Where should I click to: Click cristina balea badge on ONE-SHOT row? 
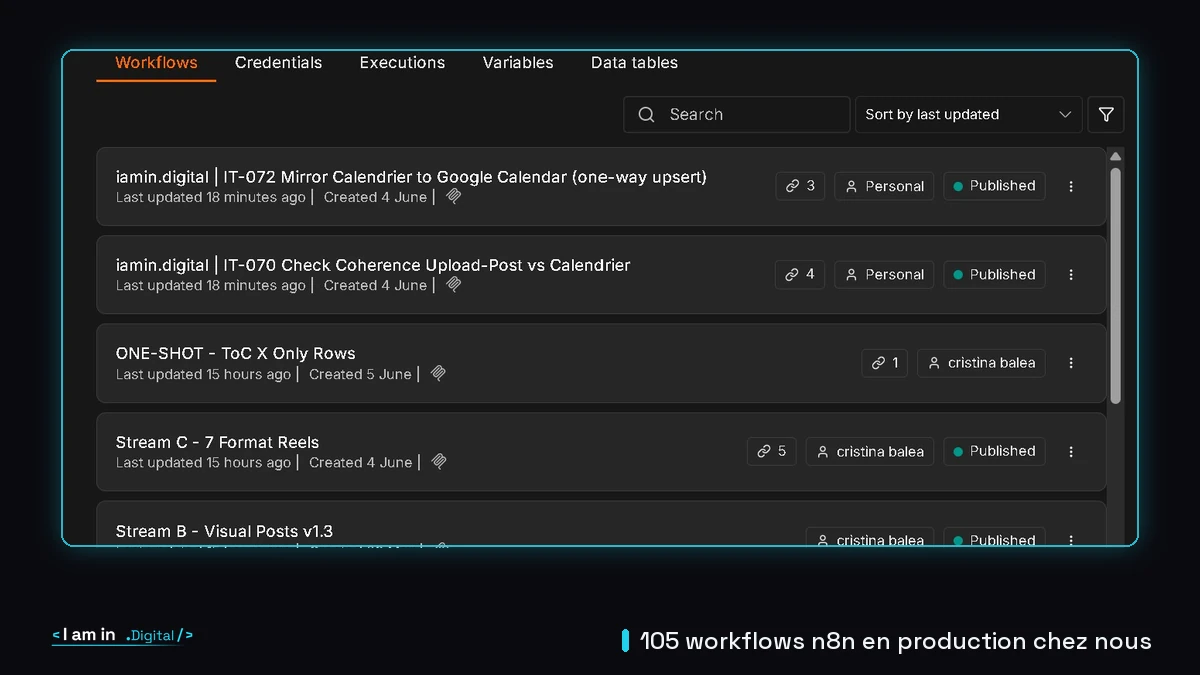[982, 363]
